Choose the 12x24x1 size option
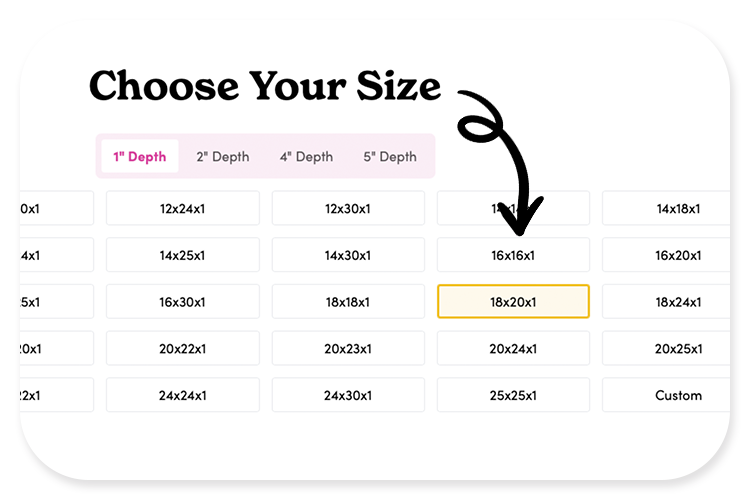Image resolution: width=750 pixels, height=500 pixels. coord(183,208)
